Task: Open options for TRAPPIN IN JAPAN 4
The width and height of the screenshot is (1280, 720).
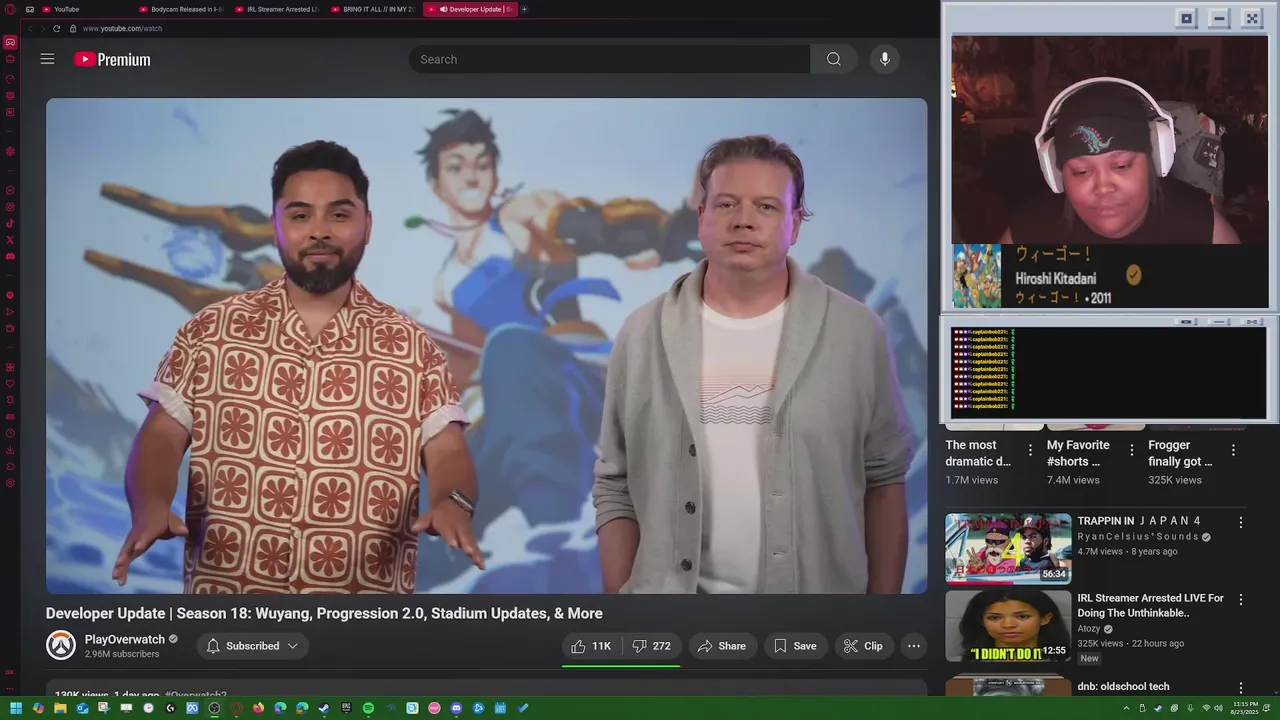Action: [x=1240, y=522]
